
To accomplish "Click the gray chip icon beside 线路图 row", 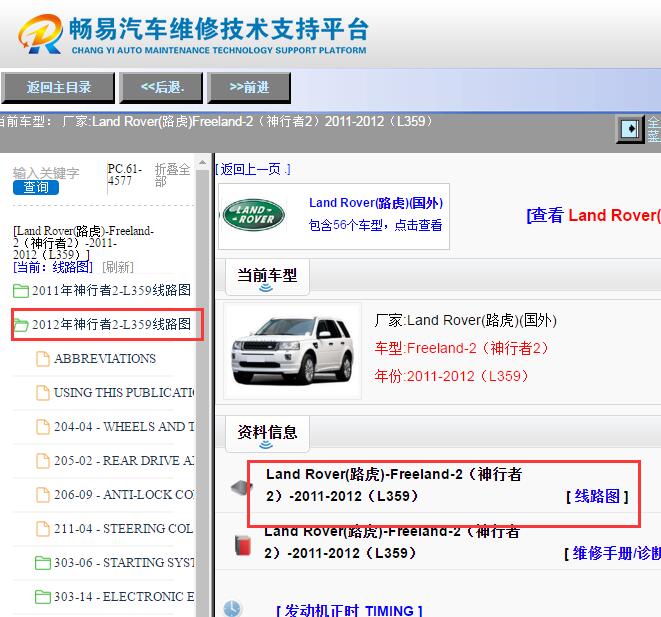I will pos(242,488).
